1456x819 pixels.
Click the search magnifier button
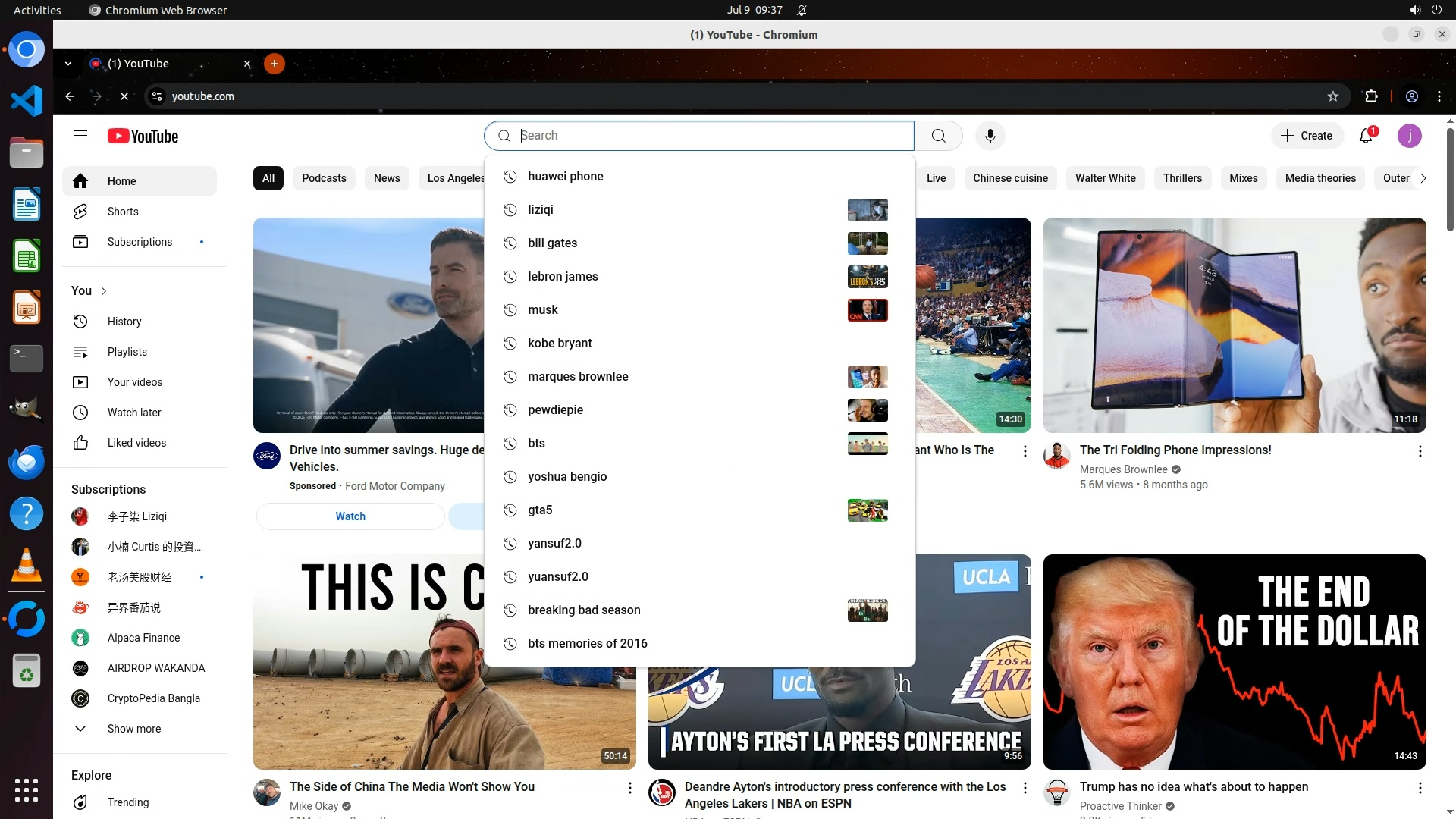[938, 136]
